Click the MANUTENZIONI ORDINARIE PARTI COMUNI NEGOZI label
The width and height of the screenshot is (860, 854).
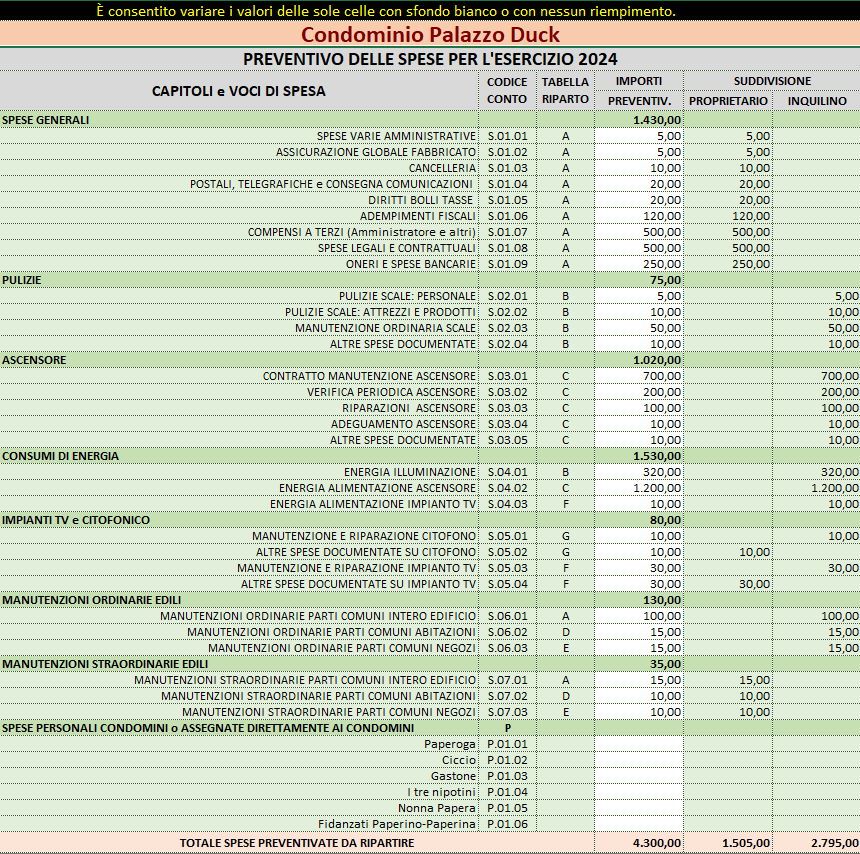[x=342, y=648]
